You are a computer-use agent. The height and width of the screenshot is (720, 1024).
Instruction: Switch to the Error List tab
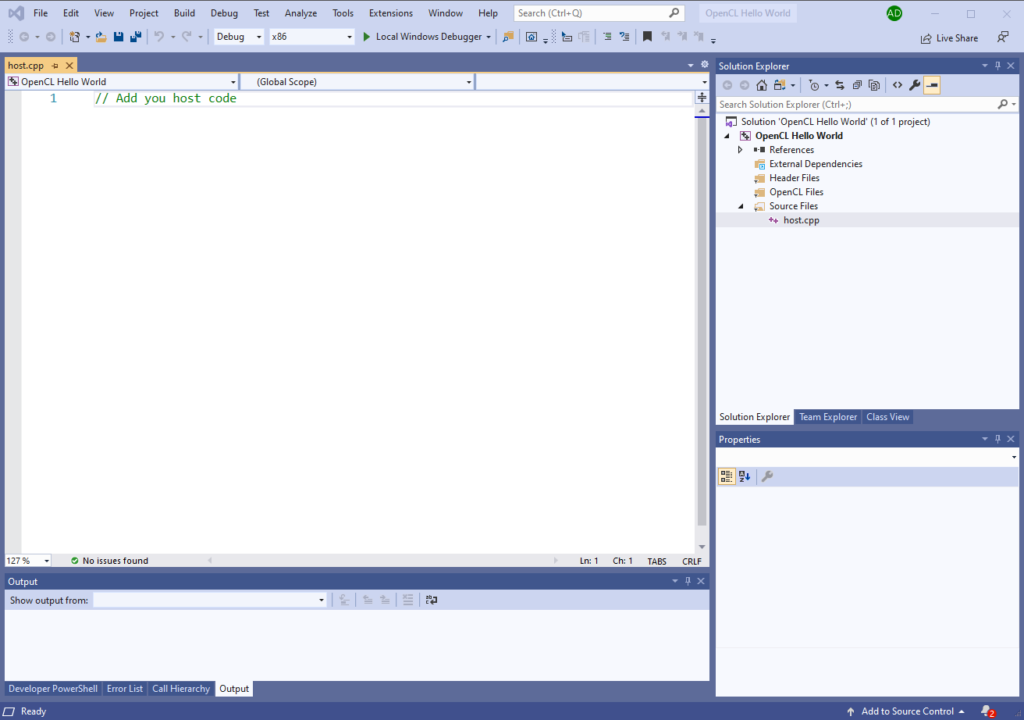pyautogui.click(x=125, y=689)
